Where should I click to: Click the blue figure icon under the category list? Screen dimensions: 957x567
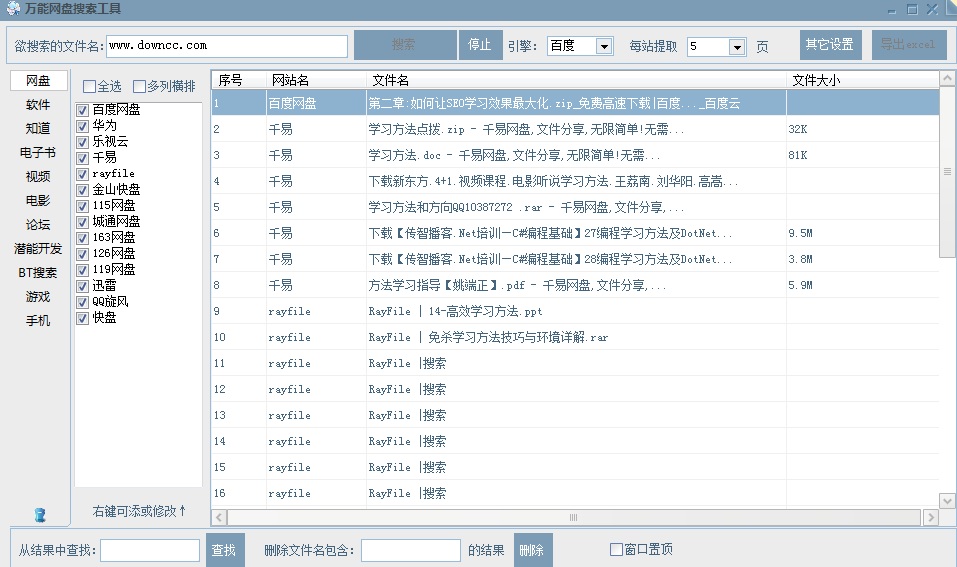pyautogui.click(x=40, y=515)
